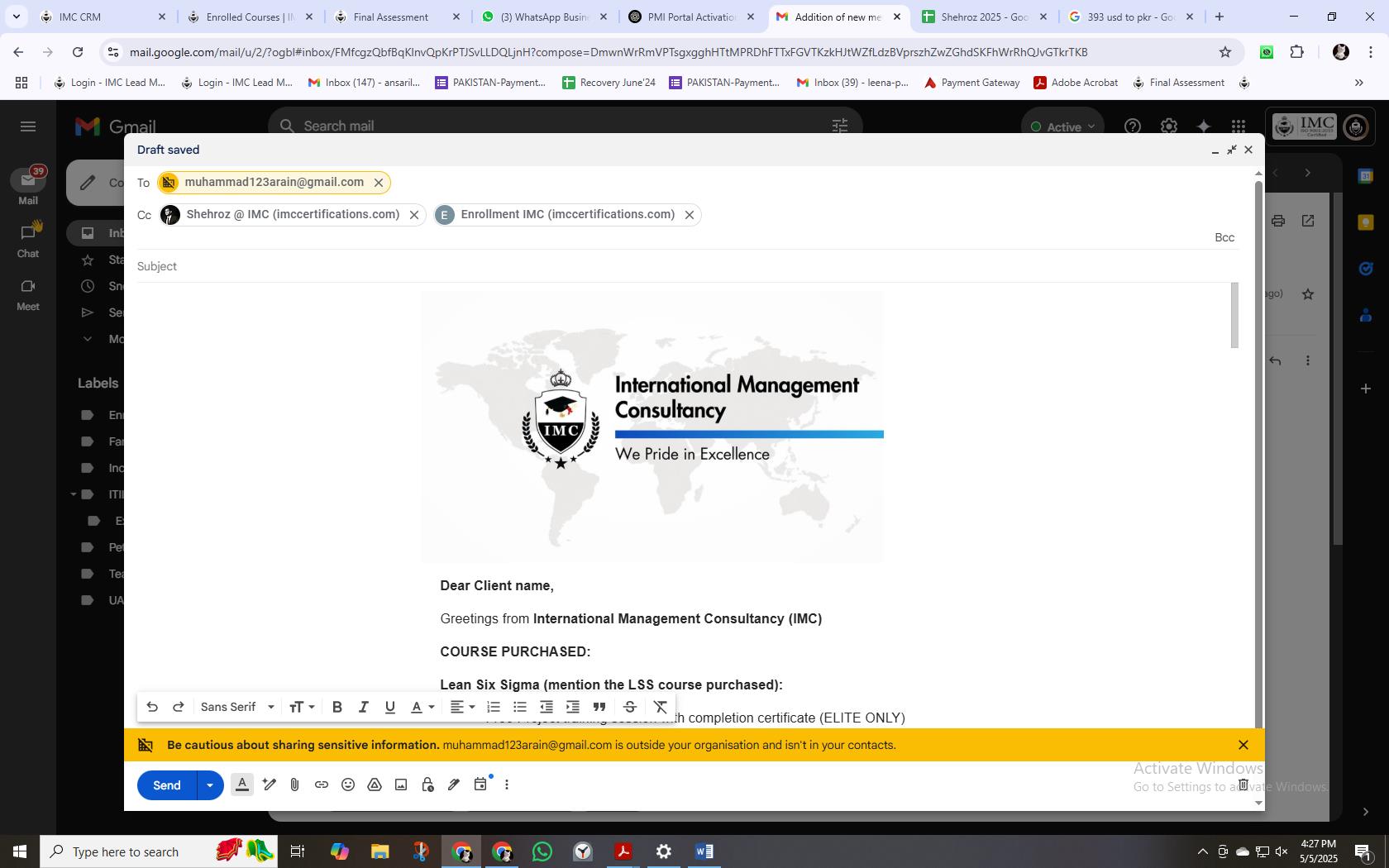Click the To label to select contacts
This screenshot has width=1389, height=868.
click(144, 183)
